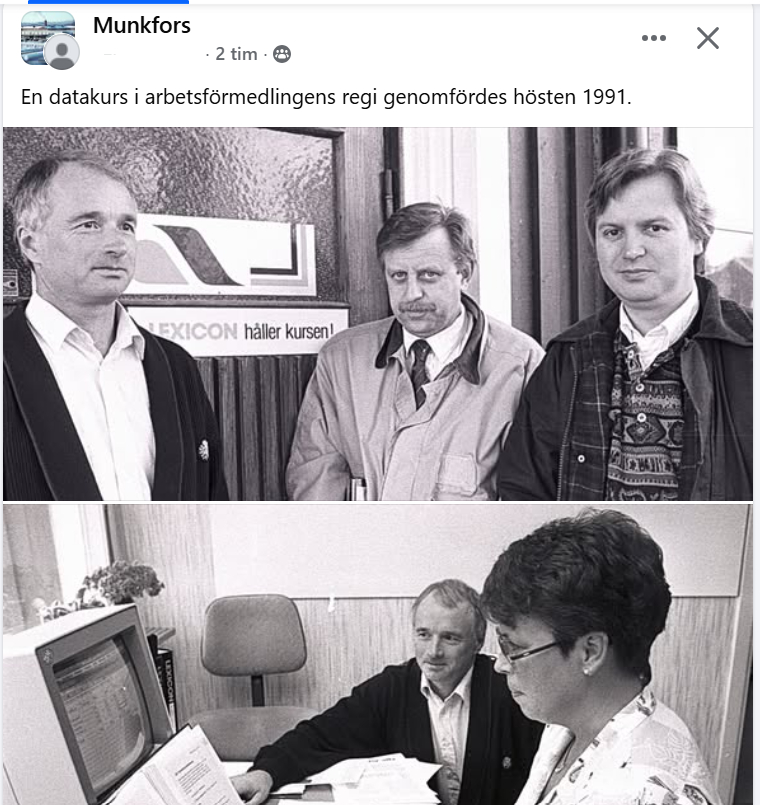Click the caption text about datakurs 1991
This screenshot has height=805, width=760.
click(x=326, y=97)
